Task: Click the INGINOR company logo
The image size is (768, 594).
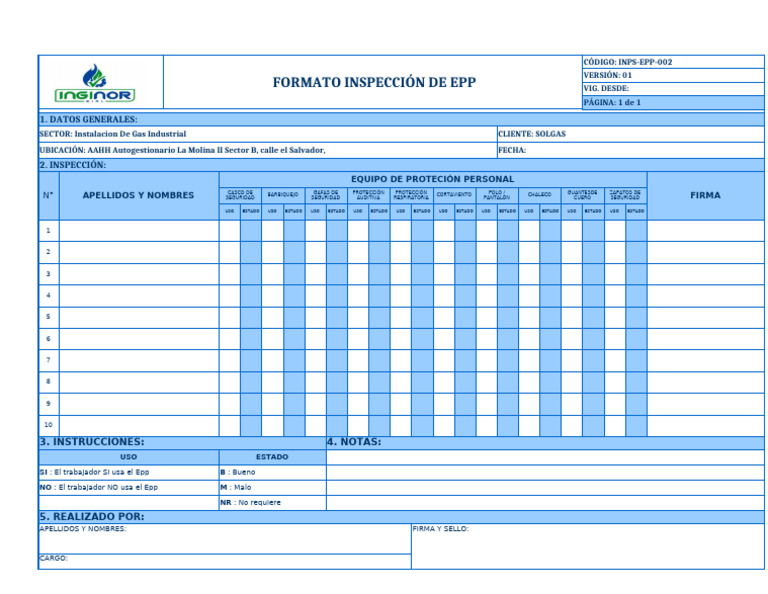Action: pos(95,83)
